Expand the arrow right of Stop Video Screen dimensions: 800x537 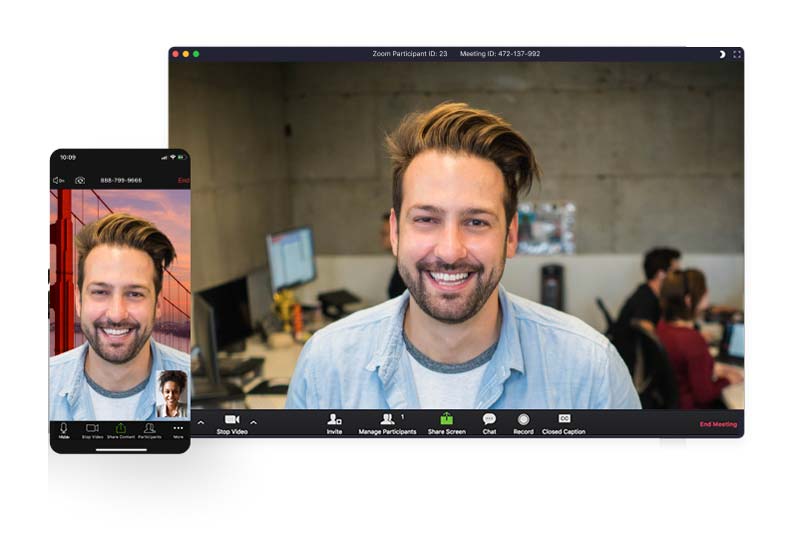[253, 422]
